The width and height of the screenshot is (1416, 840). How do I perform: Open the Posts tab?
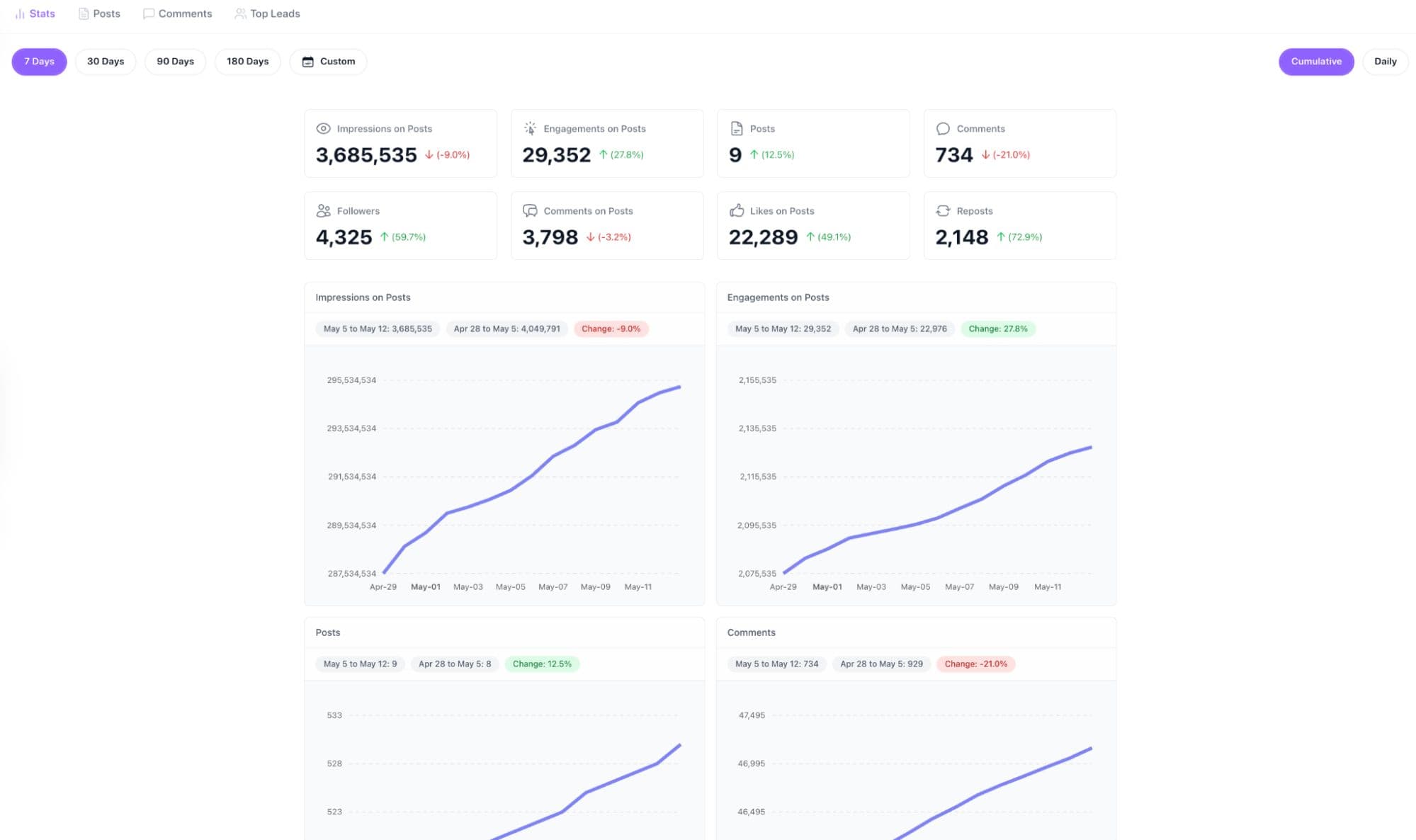tap(99, 13)
